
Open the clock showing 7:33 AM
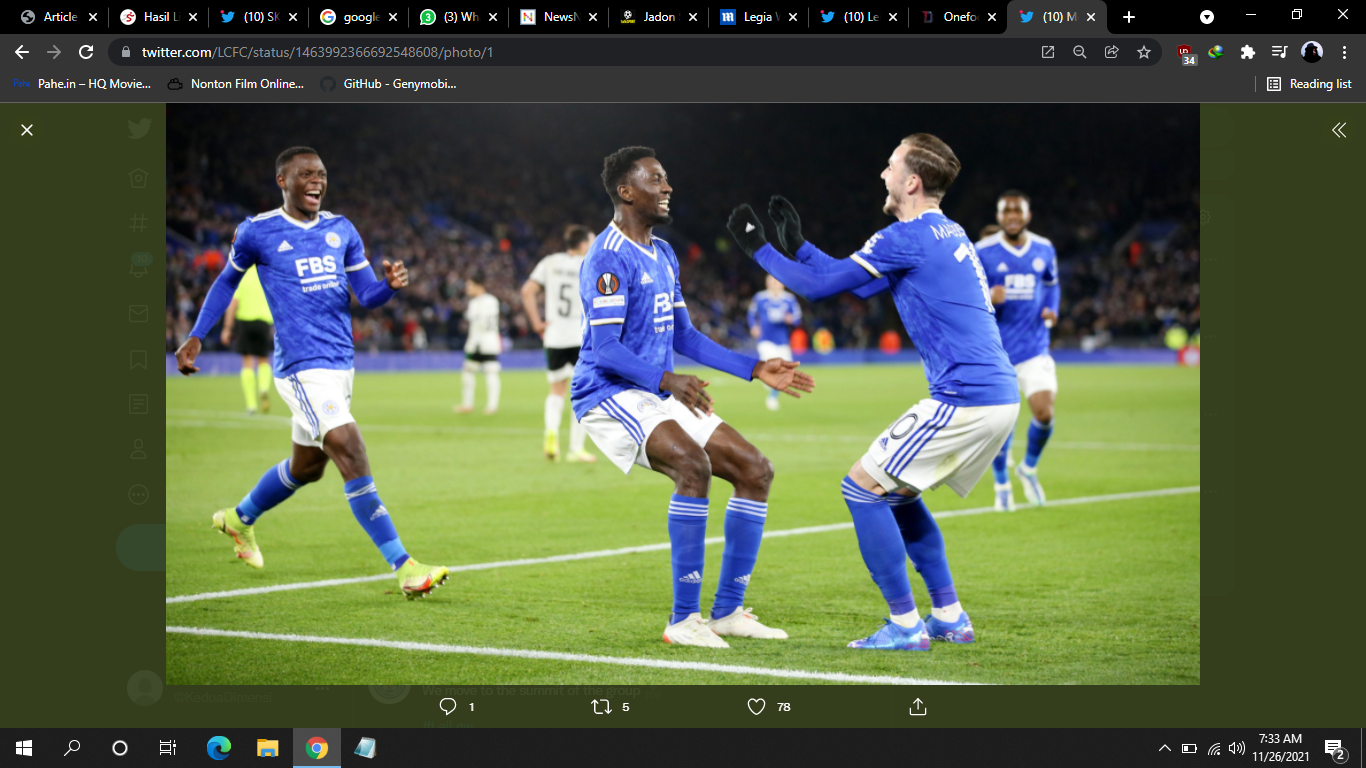(1281, 748)
